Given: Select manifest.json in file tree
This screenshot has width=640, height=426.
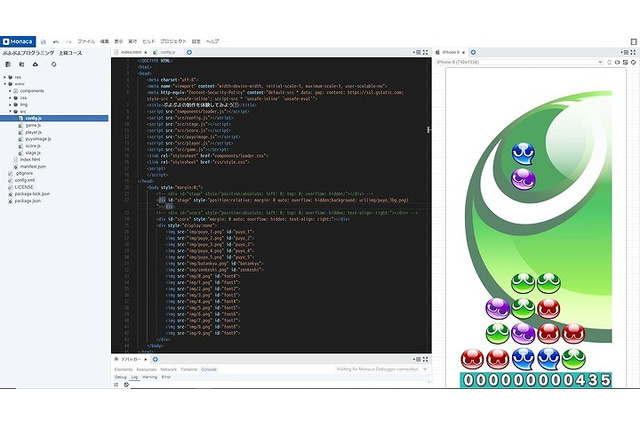Looking at the screenshot, I should tap(33, 166).
